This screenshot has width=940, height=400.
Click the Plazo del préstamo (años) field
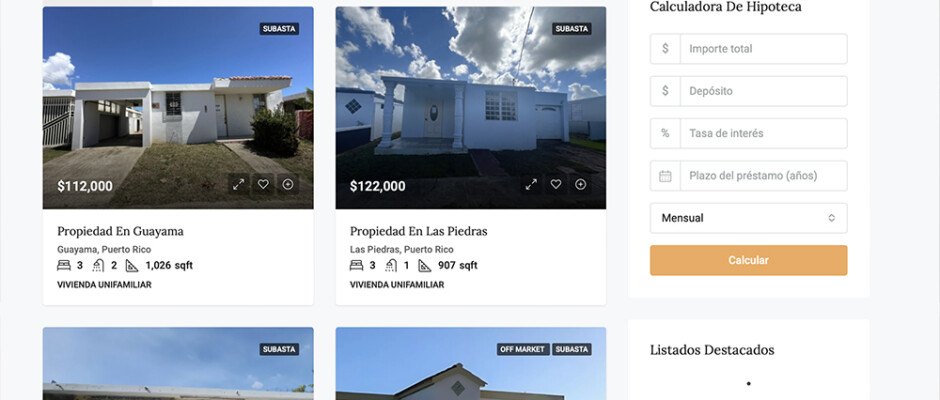(x=763, y=176)
